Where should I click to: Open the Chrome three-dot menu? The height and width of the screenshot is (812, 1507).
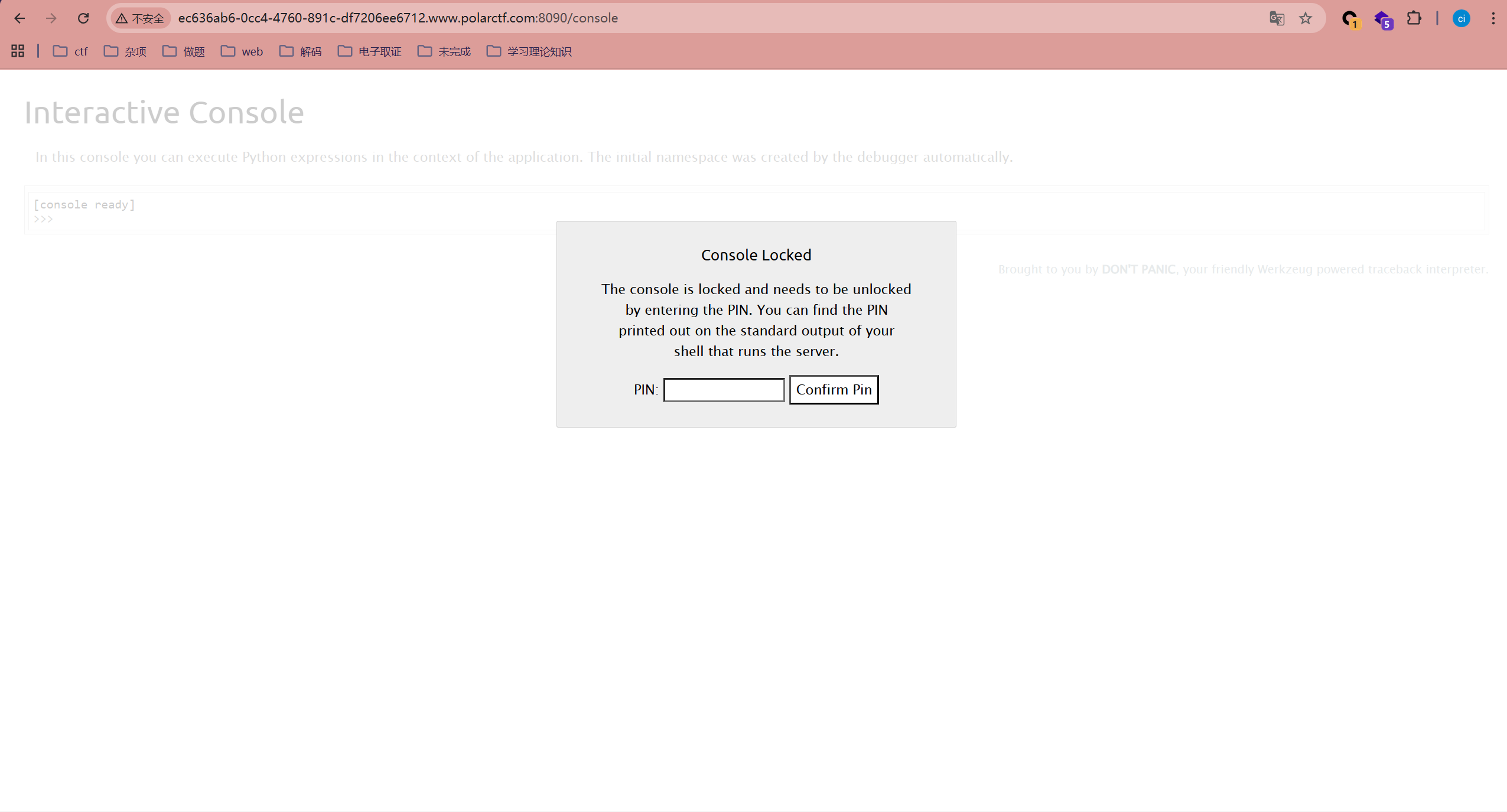pos(1493,18)
